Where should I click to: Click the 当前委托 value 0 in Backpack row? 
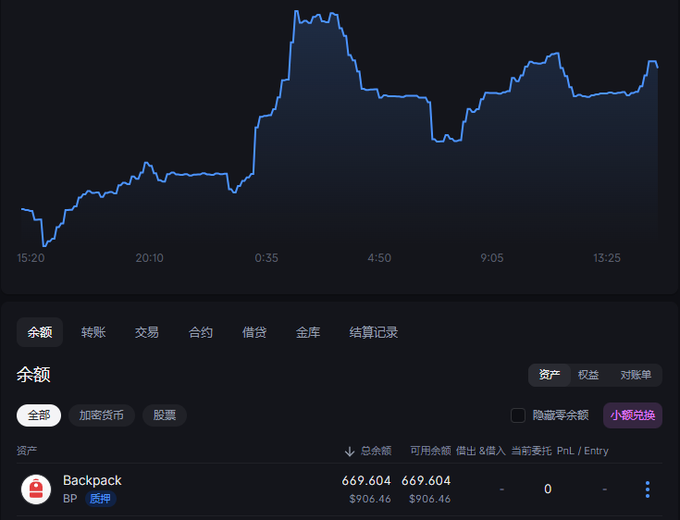(x=548, y=489)
